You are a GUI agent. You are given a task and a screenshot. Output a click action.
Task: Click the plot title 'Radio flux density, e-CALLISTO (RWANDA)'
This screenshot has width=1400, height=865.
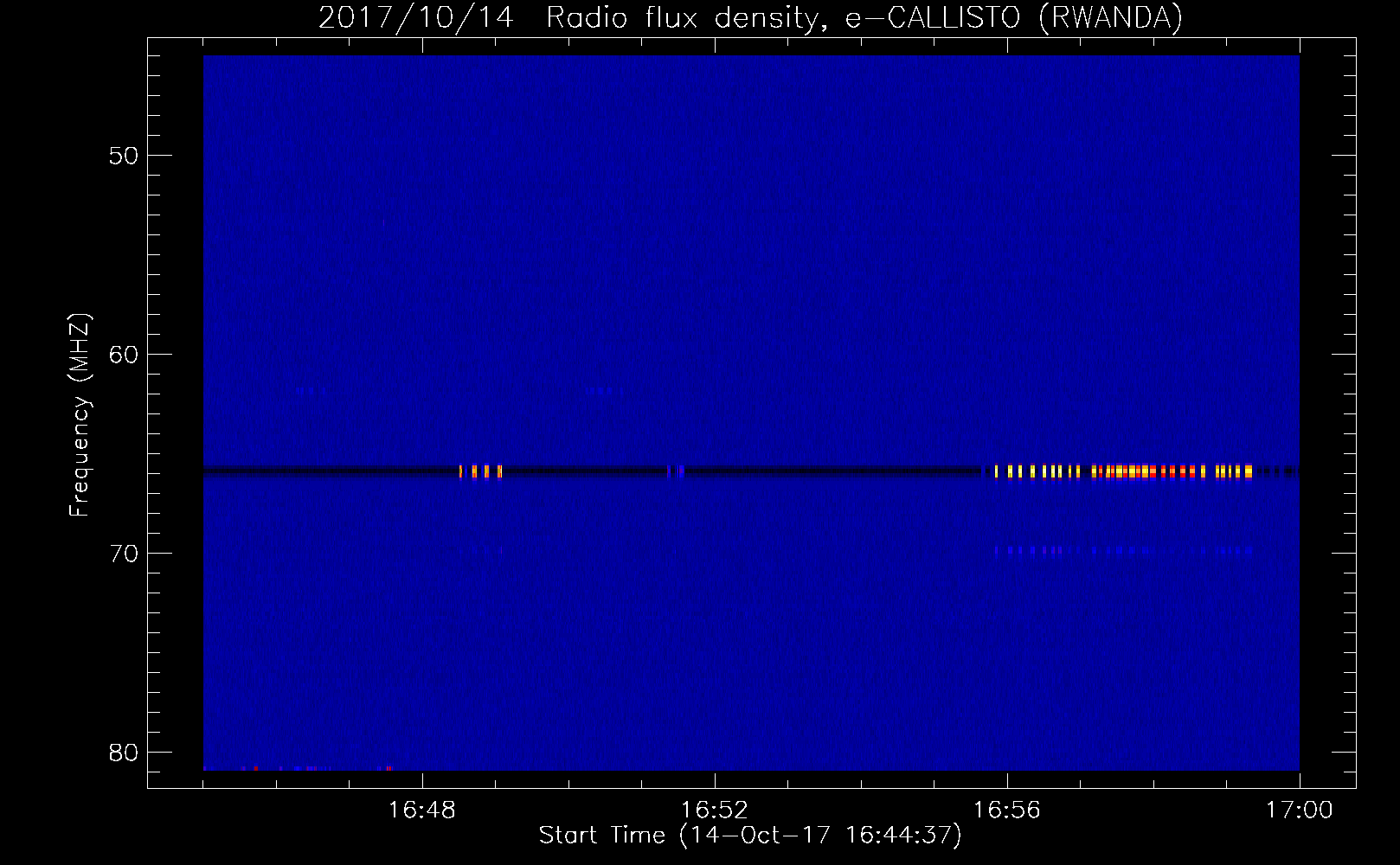[864, 17]
